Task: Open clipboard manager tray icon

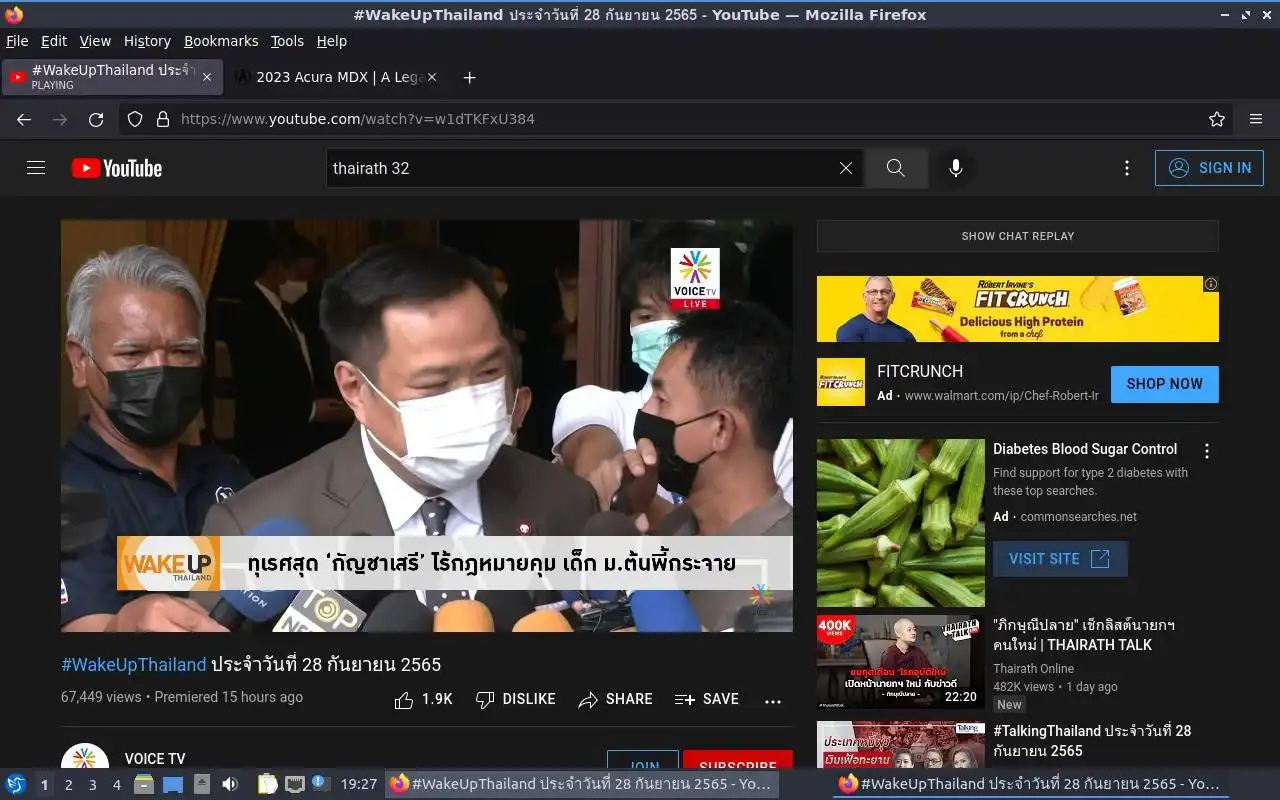Action: point(267,784)
